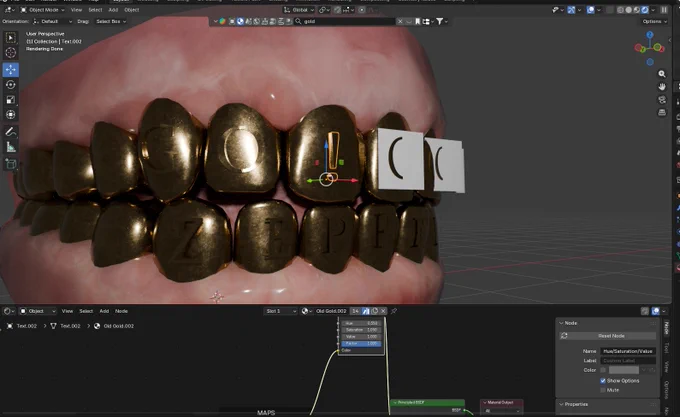This screenshot has height=417, width=680.
Task: Open the Drag Select Box dropdown
Action: pyautogui.click(x=111, y=21)
